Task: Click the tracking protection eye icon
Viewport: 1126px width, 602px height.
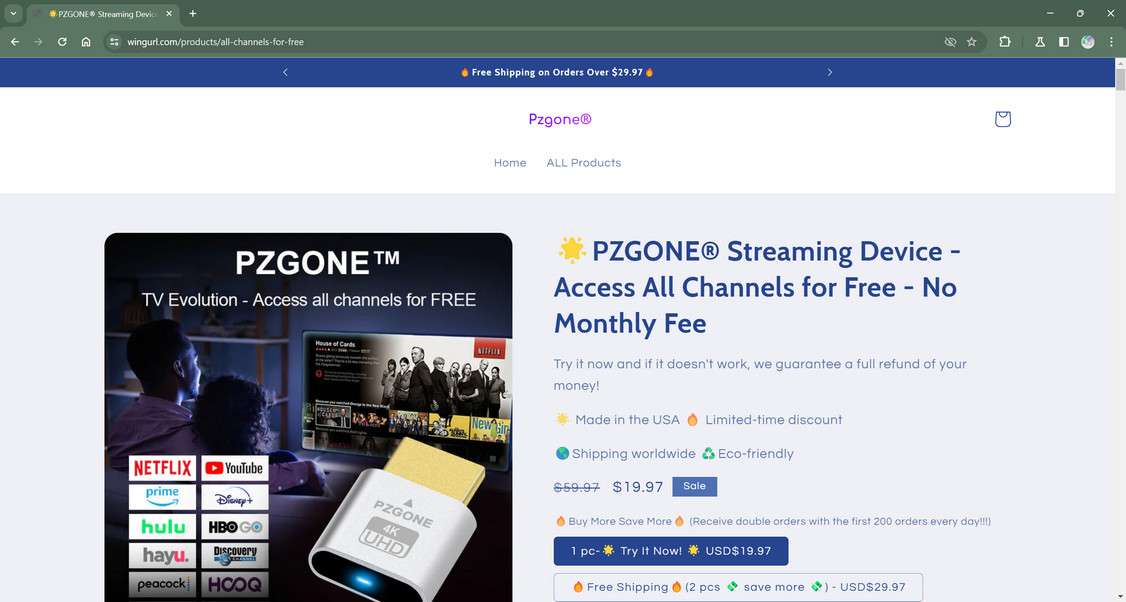Action: (950, 42)
